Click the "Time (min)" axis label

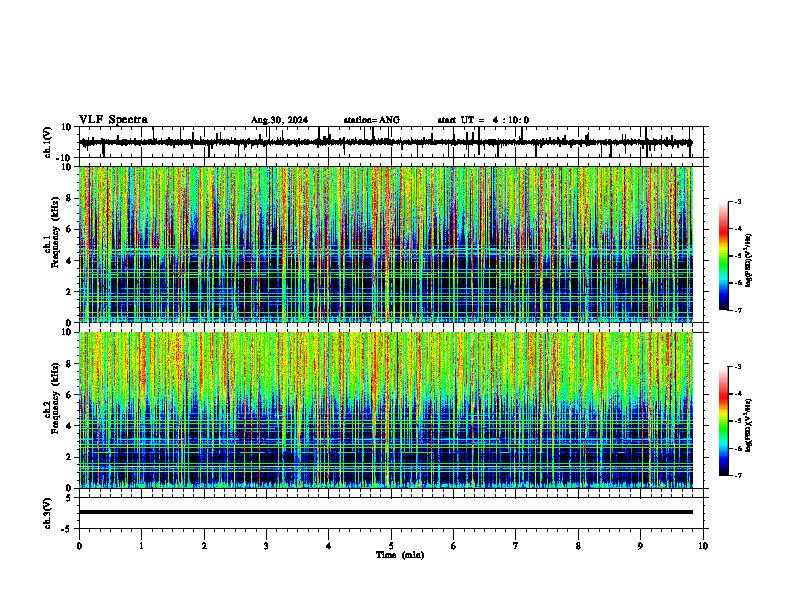[x=400, y=555]
